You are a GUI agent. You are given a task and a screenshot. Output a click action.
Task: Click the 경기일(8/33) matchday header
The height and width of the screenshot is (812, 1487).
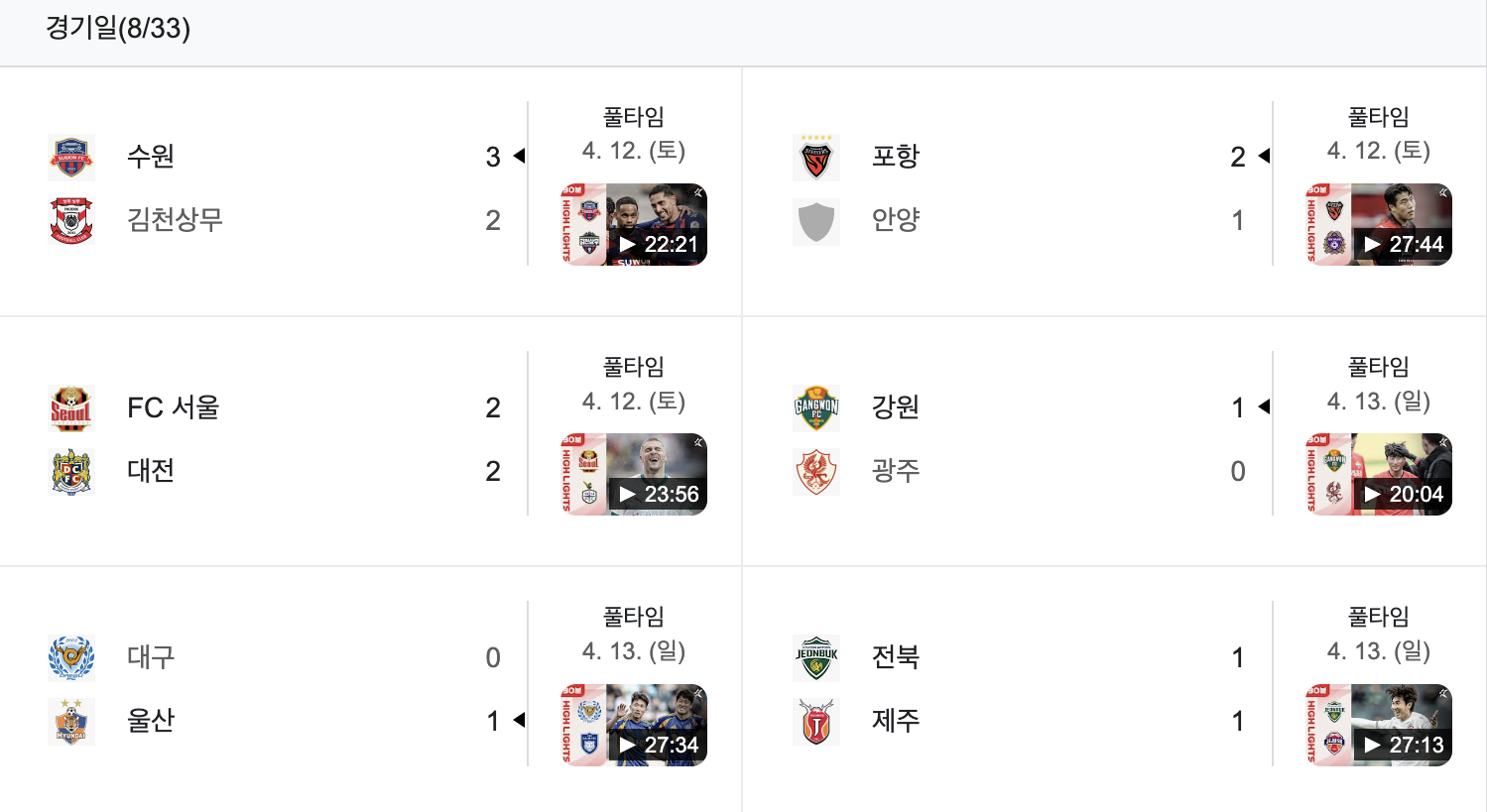click(x=118, y=28)
